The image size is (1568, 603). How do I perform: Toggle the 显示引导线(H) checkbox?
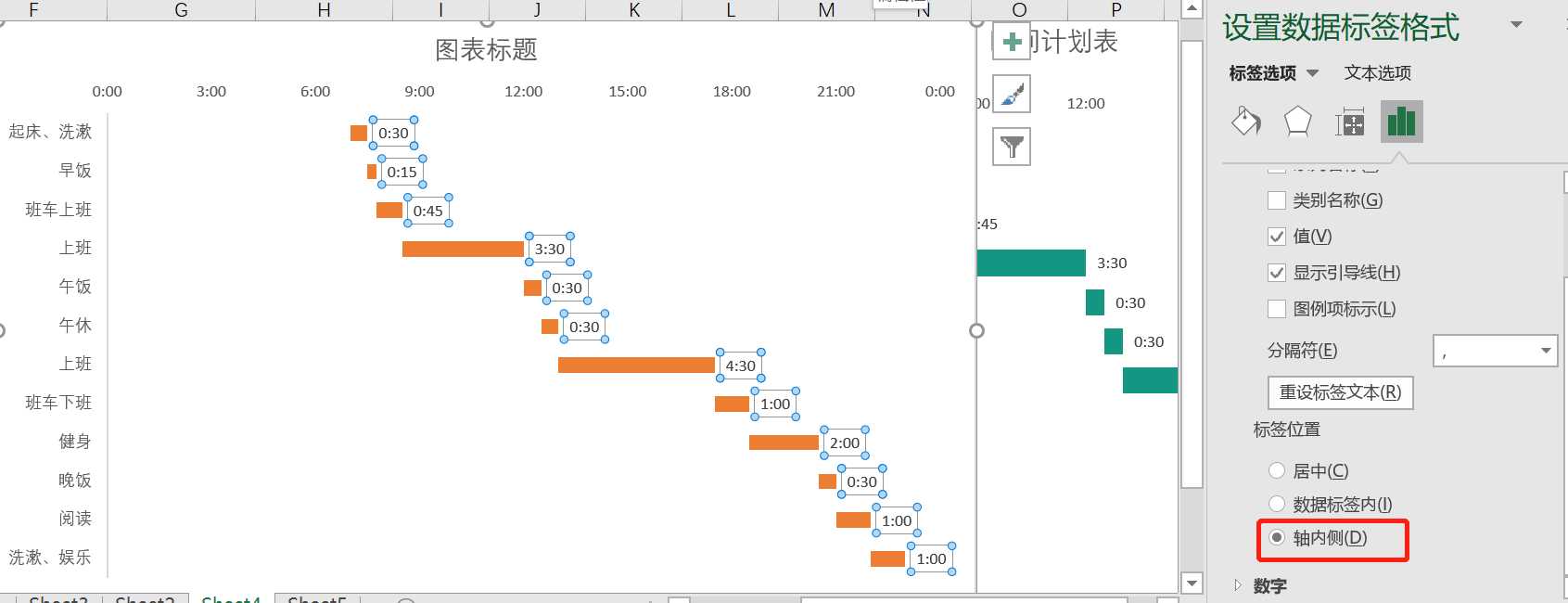tap(1277, 273)
